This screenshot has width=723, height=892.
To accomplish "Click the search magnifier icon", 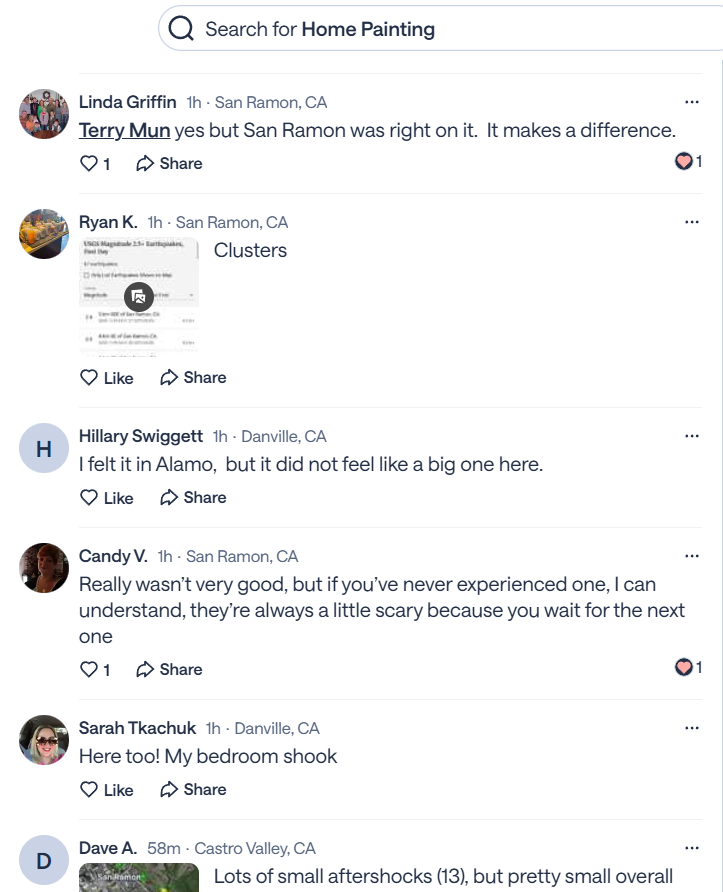I will coord(181,29).
